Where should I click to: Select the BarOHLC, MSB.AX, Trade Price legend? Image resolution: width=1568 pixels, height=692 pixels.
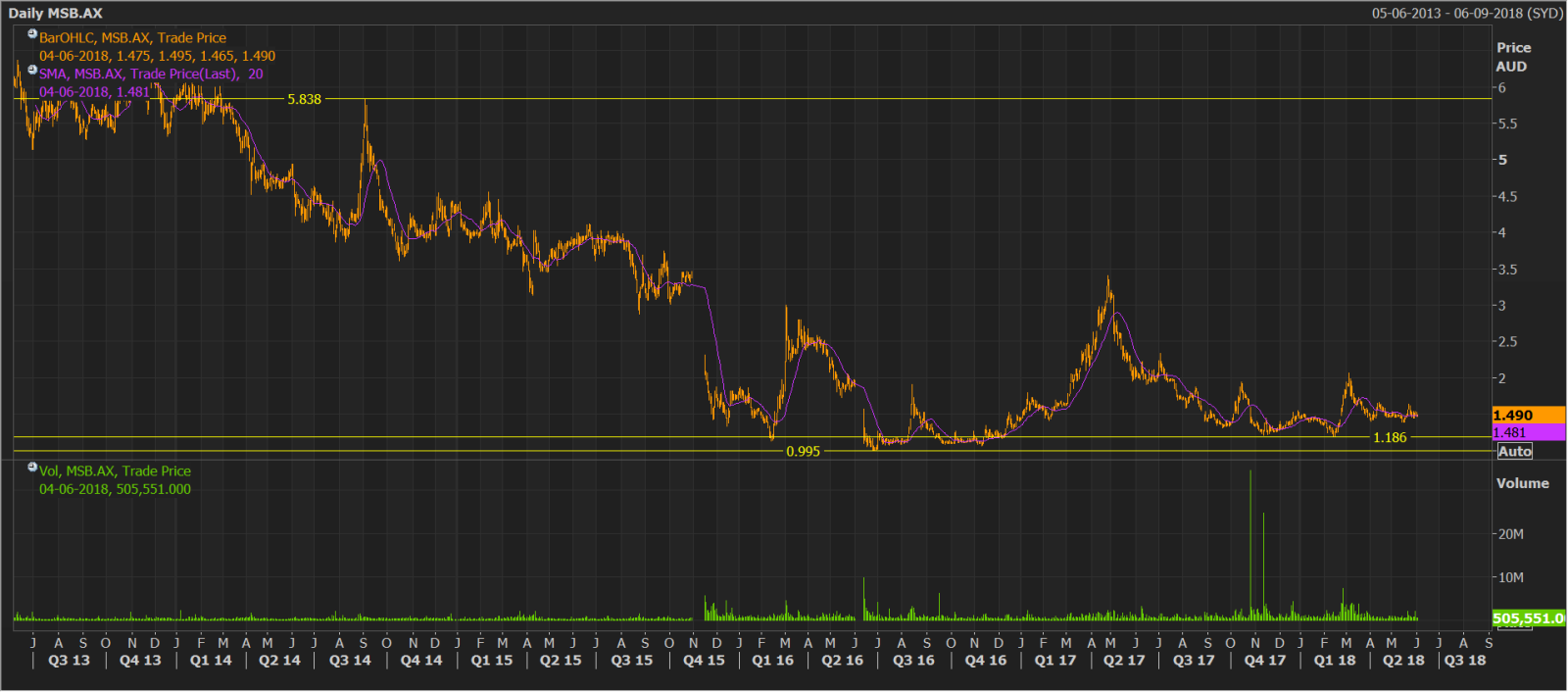point(132,38)
